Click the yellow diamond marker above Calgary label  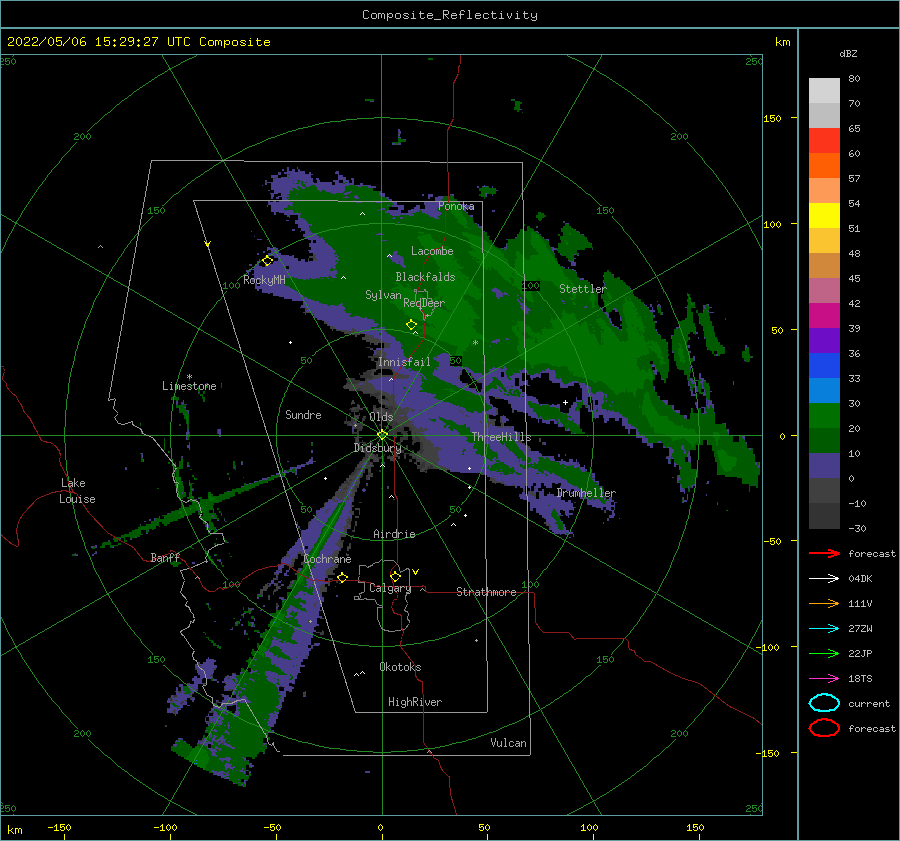[395, 576]
